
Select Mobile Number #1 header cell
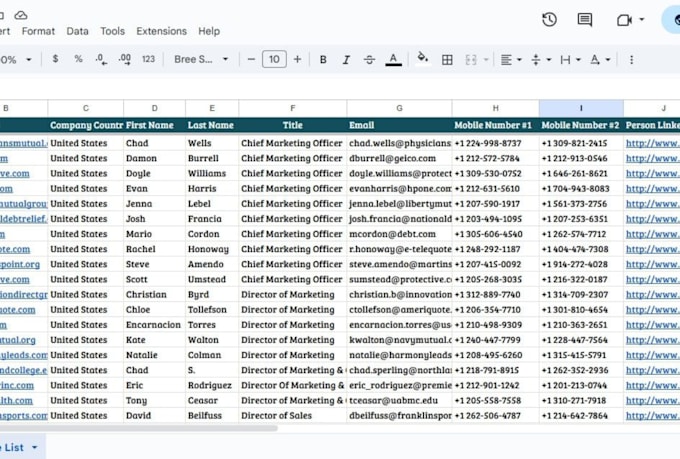tap(496, 125)
